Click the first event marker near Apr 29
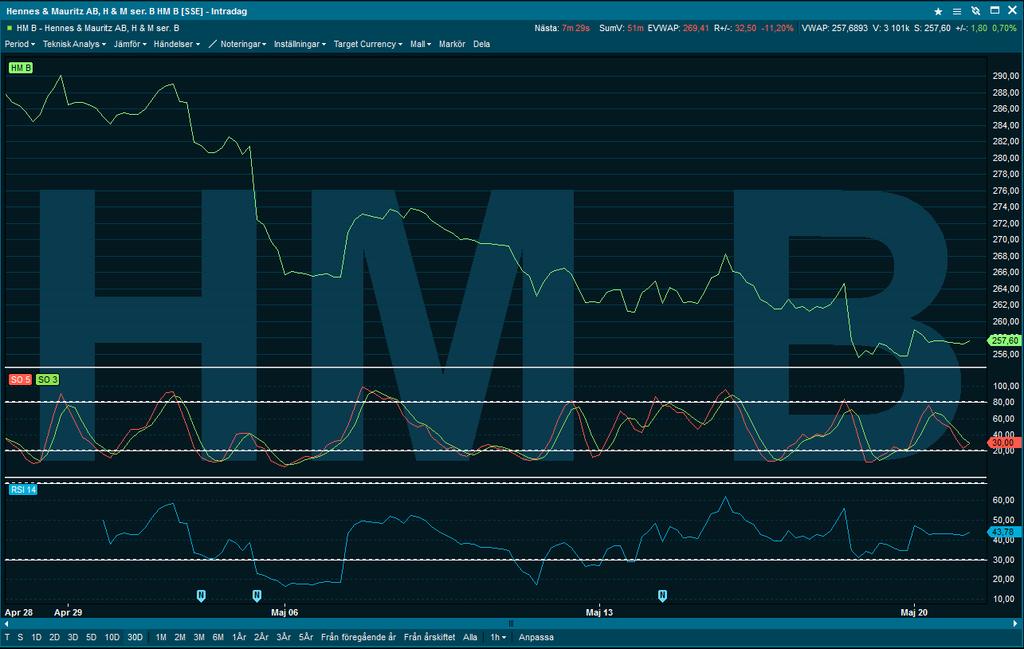The width and height of the screenshot is (1024, 649). (201, 595)
